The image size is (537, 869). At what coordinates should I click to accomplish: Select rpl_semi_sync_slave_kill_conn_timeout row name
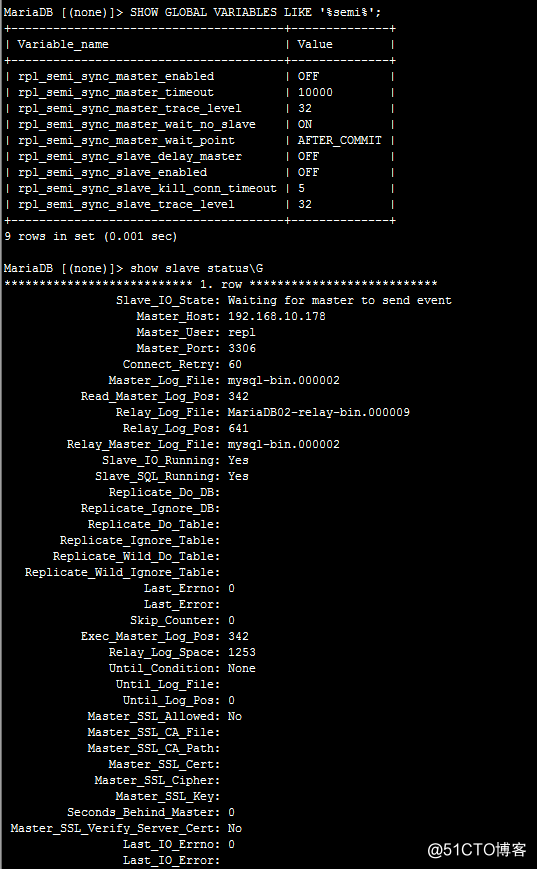147,188
